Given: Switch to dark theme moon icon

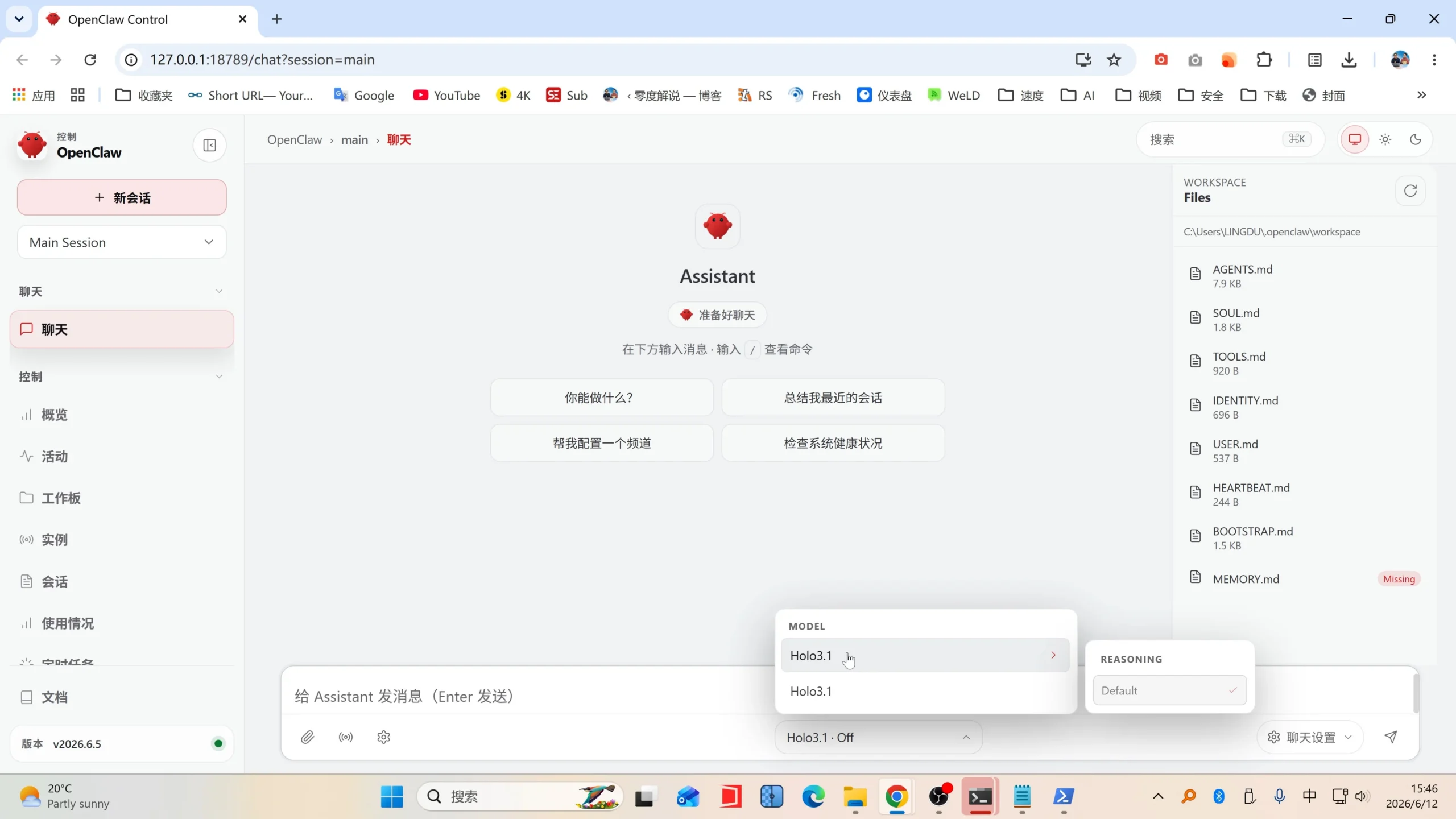Looking at the screenshot, I should click(x=1415, y=139).
